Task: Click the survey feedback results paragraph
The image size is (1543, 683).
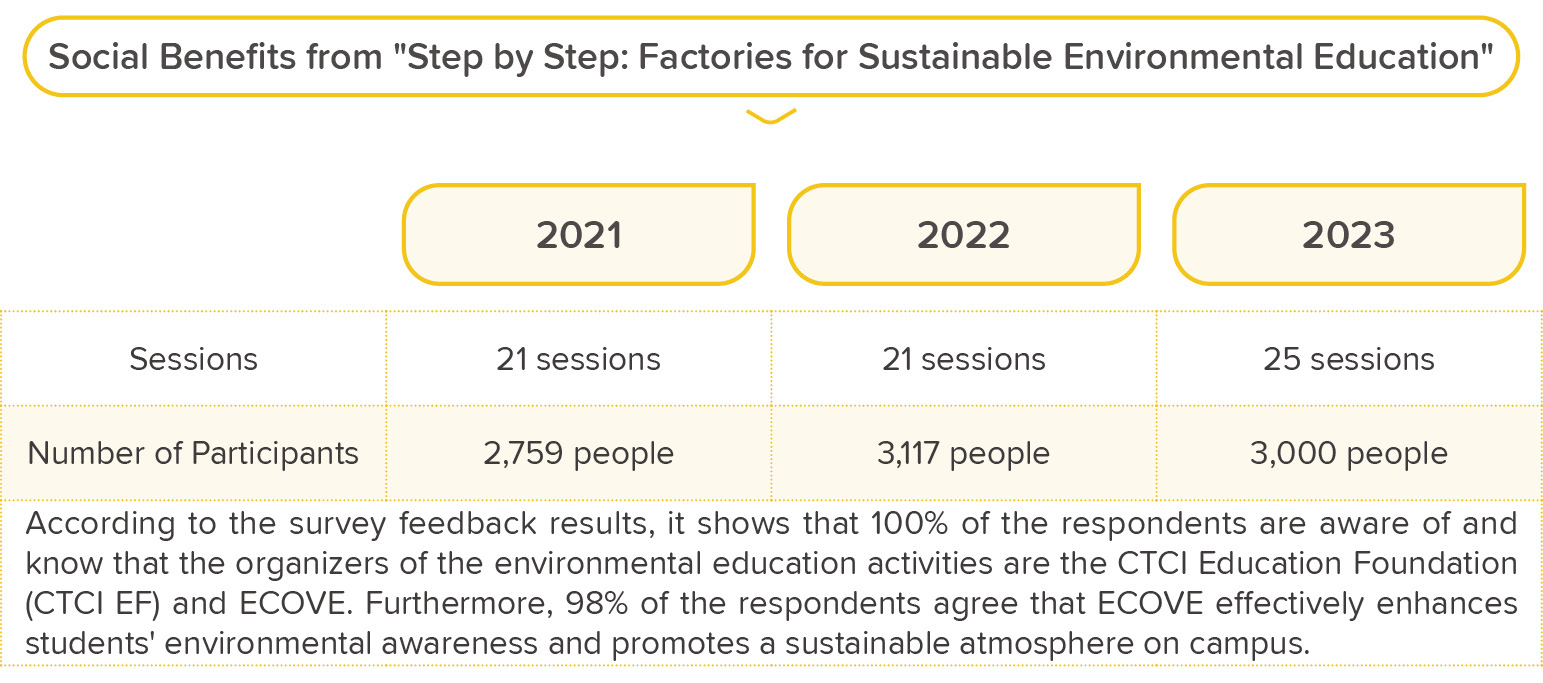Action: [771, 583]
